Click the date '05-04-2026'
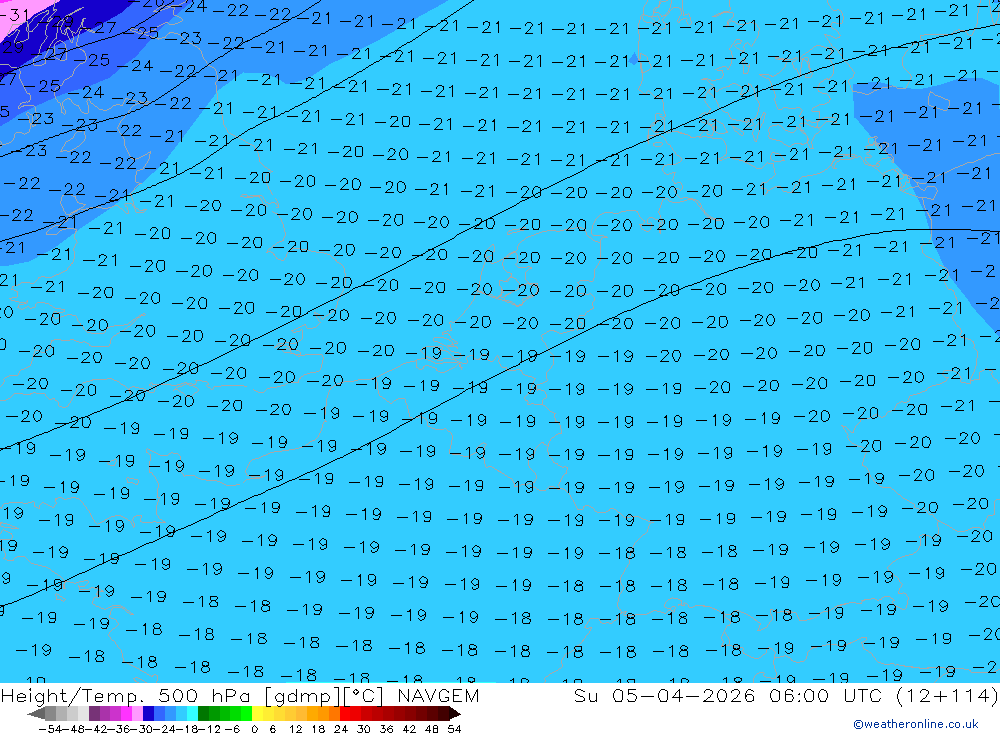1000x733 pixels. (684, 696)
